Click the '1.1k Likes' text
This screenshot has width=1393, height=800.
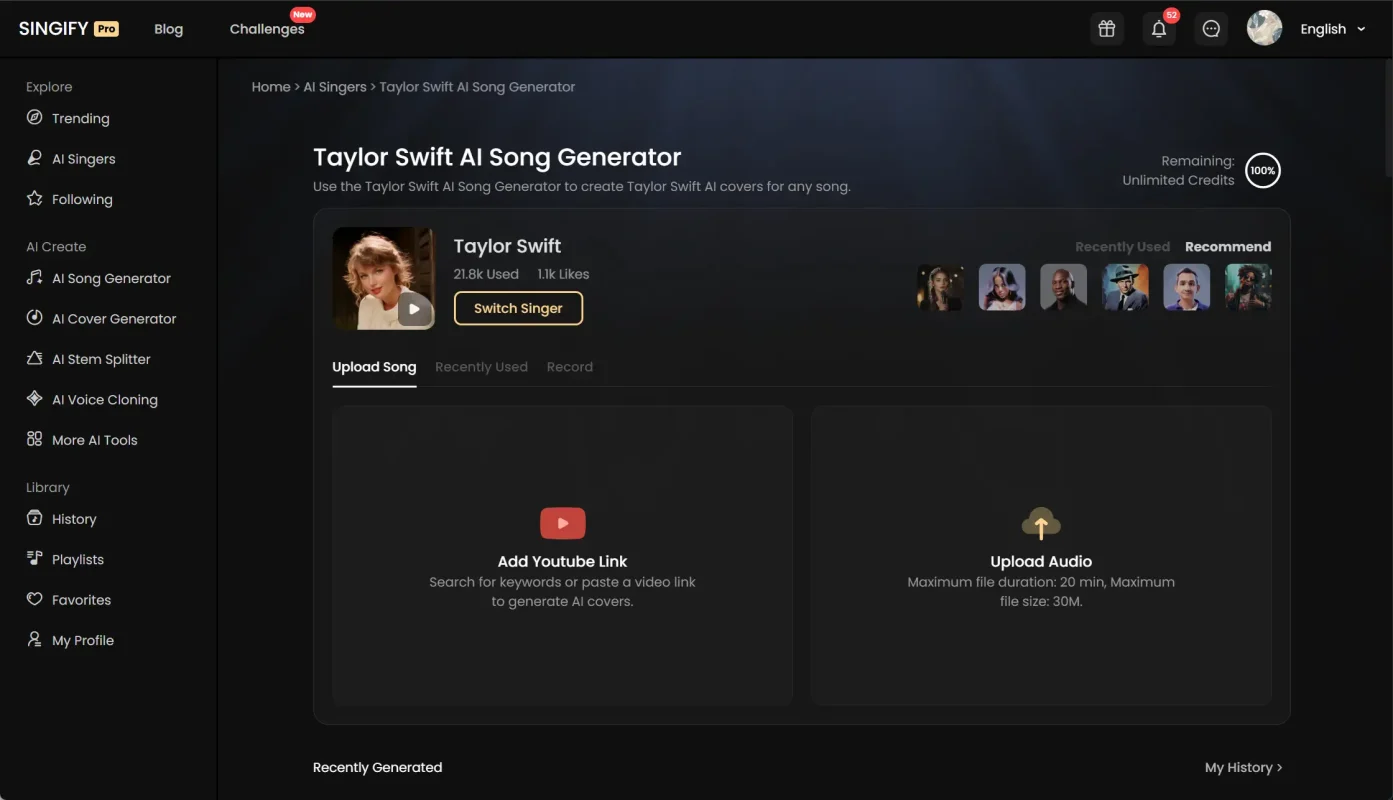click(x=563, y=274)
